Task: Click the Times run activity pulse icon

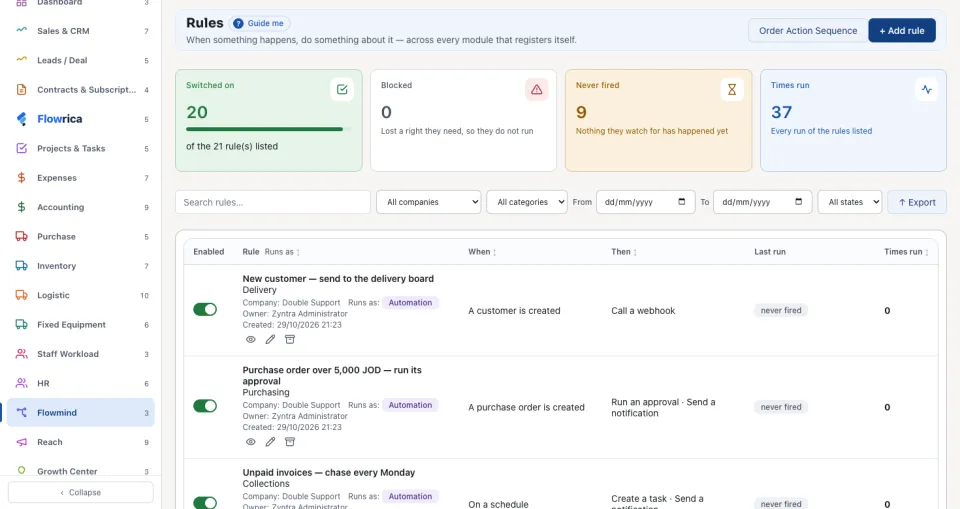Action: coord(926,89)
